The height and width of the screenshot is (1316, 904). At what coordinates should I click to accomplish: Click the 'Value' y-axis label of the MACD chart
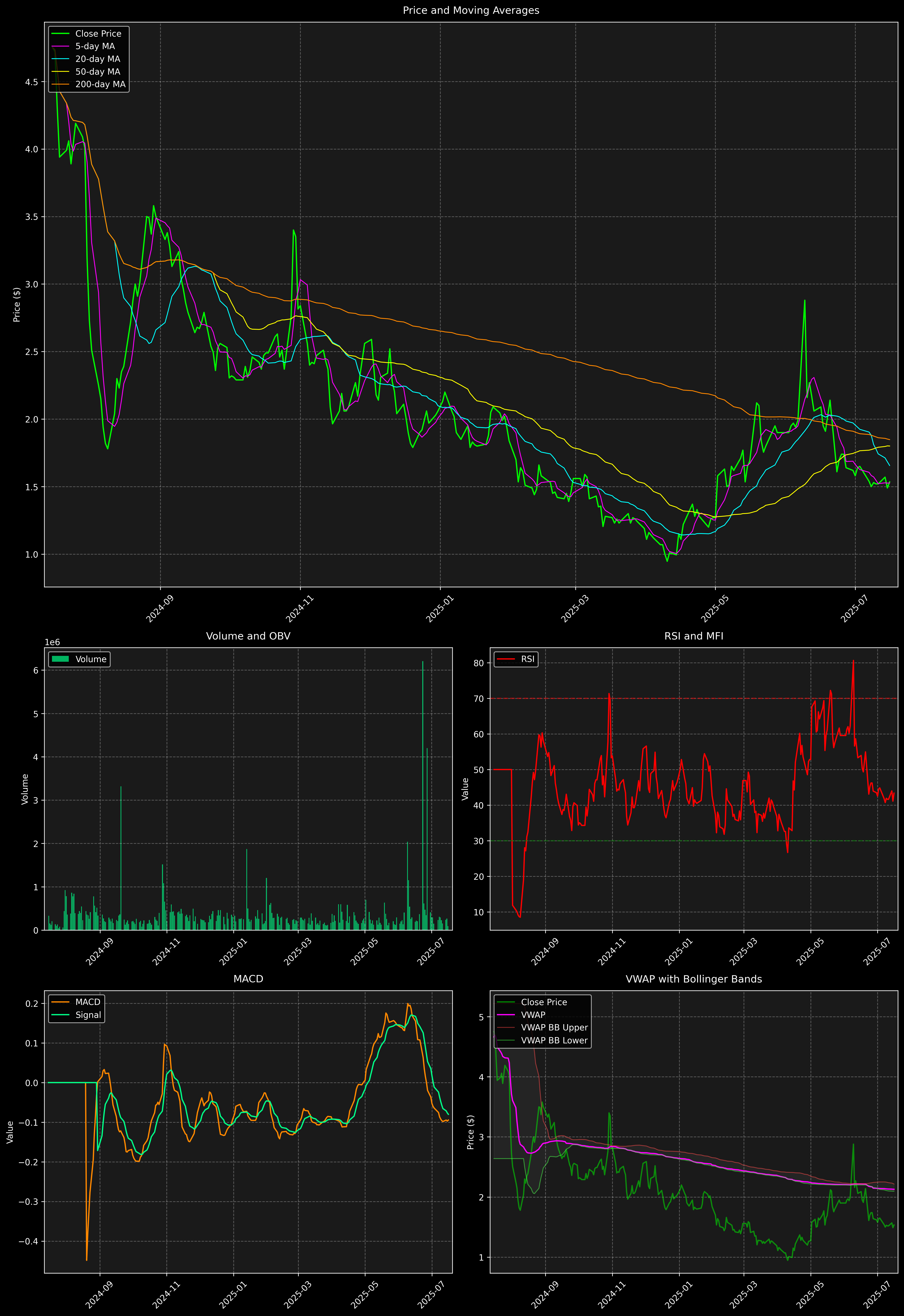coord(10,1132)
